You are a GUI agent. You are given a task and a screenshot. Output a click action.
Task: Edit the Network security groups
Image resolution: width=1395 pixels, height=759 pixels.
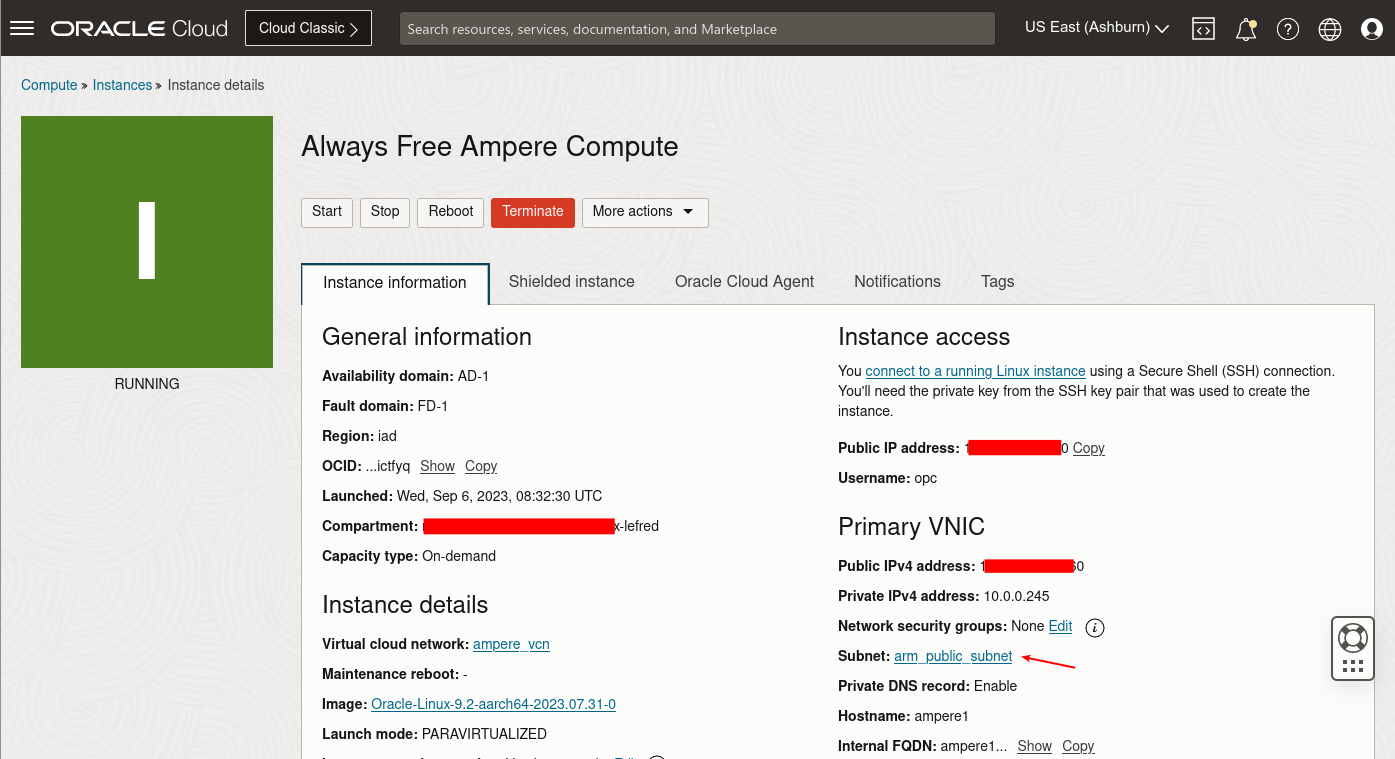click(x=1060, y=626)
